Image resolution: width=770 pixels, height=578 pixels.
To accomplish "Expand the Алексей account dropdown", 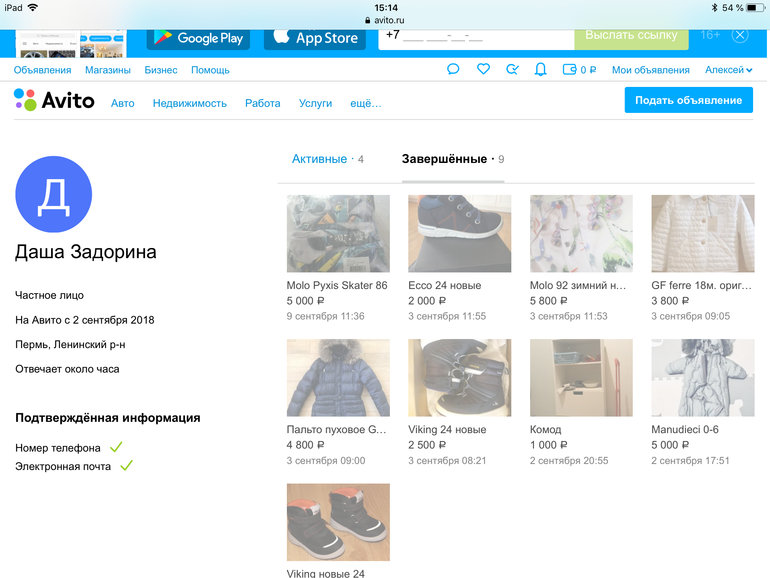I will point(728,70).
